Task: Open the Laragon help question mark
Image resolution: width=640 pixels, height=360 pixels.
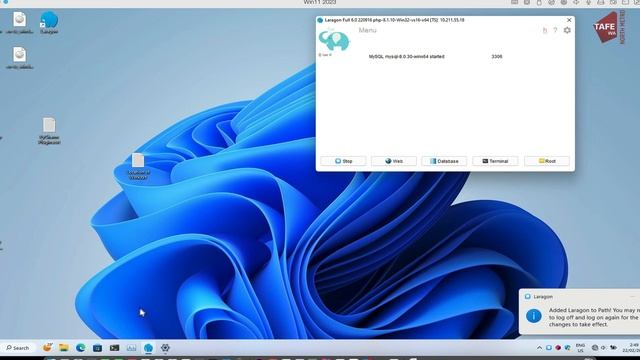Action: point(555,30)
